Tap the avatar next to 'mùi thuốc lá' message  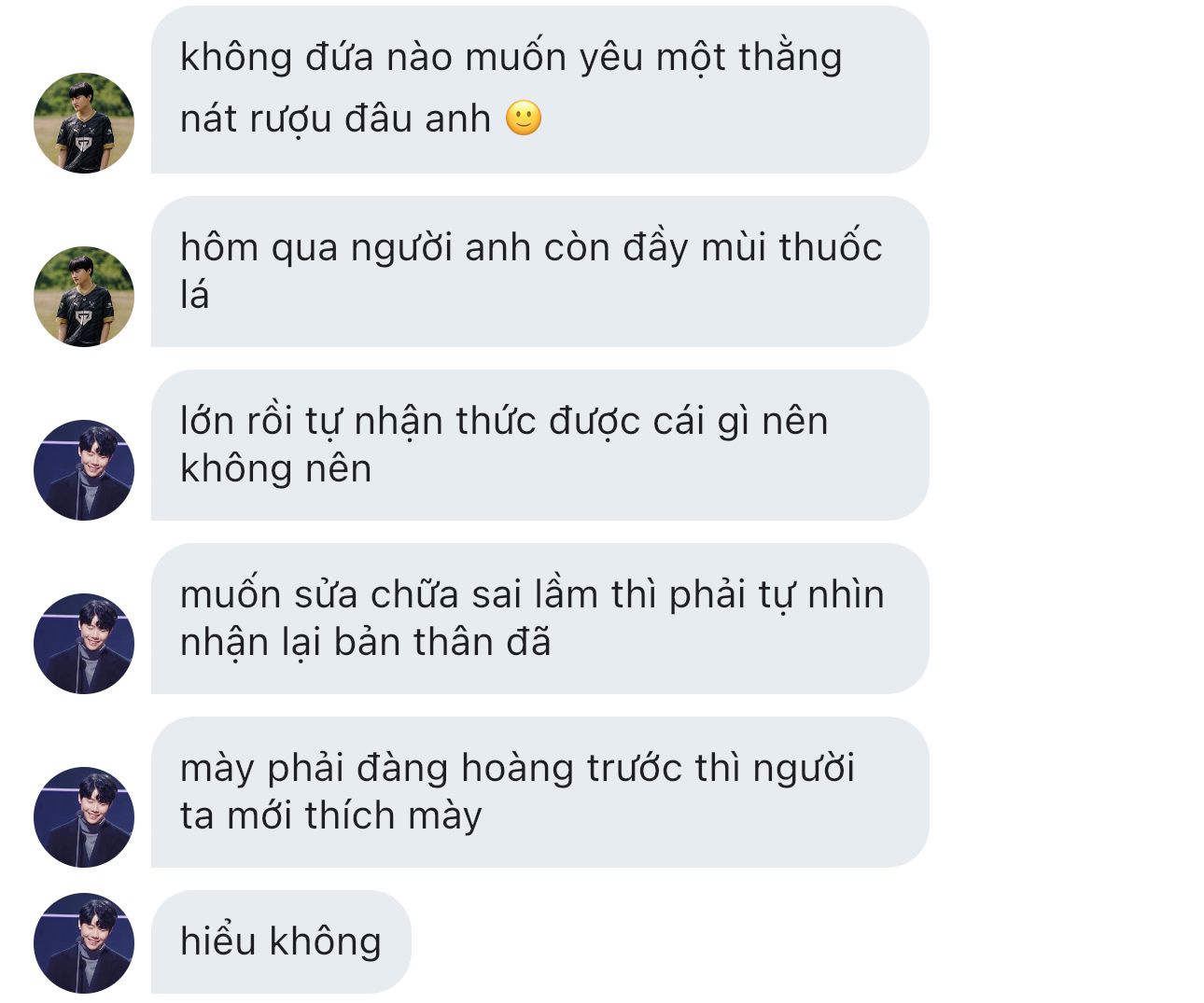point(84,297)
